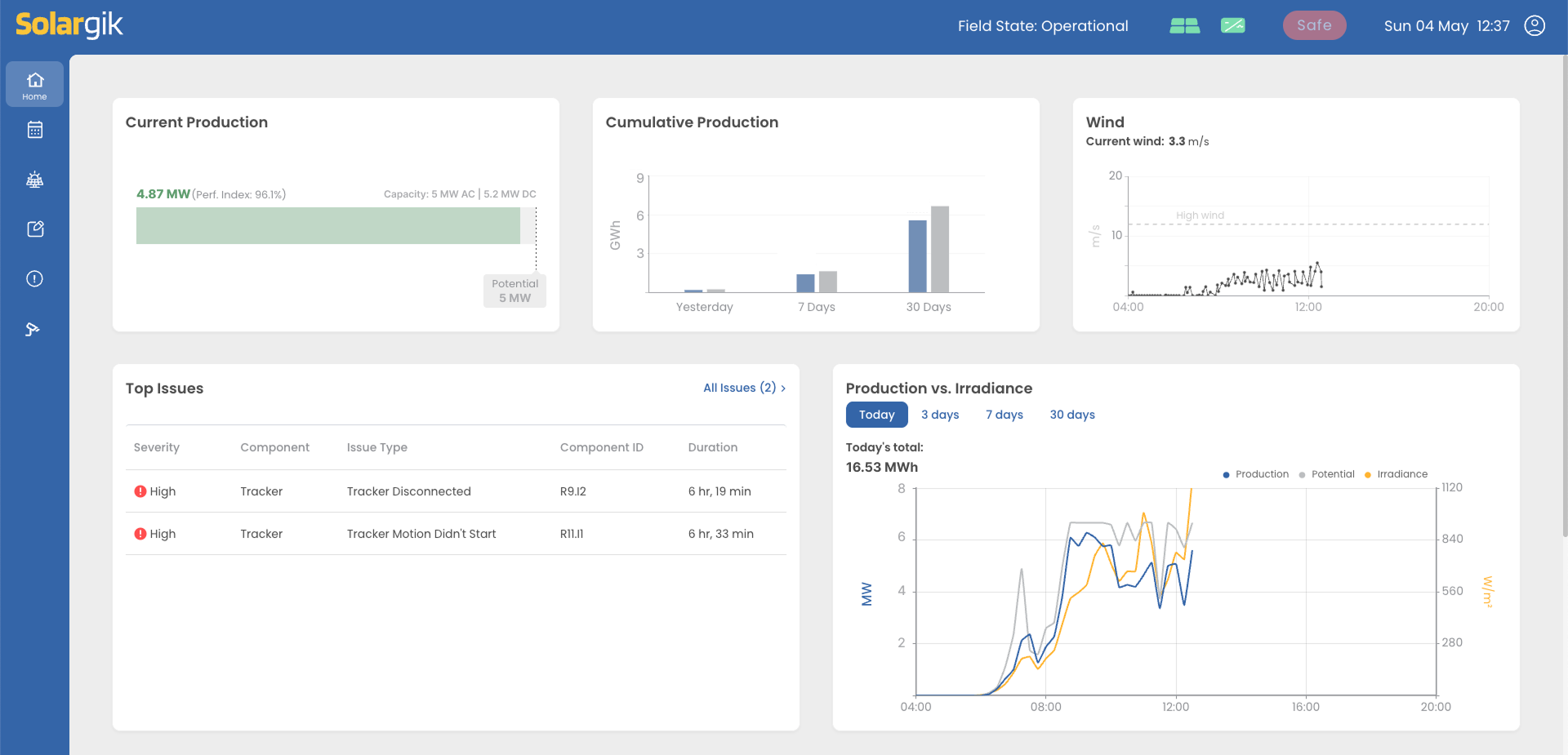The height and width of the screenshot is (755, 1568).
Task: Click the current production progress bar
Action: (328, 226)
